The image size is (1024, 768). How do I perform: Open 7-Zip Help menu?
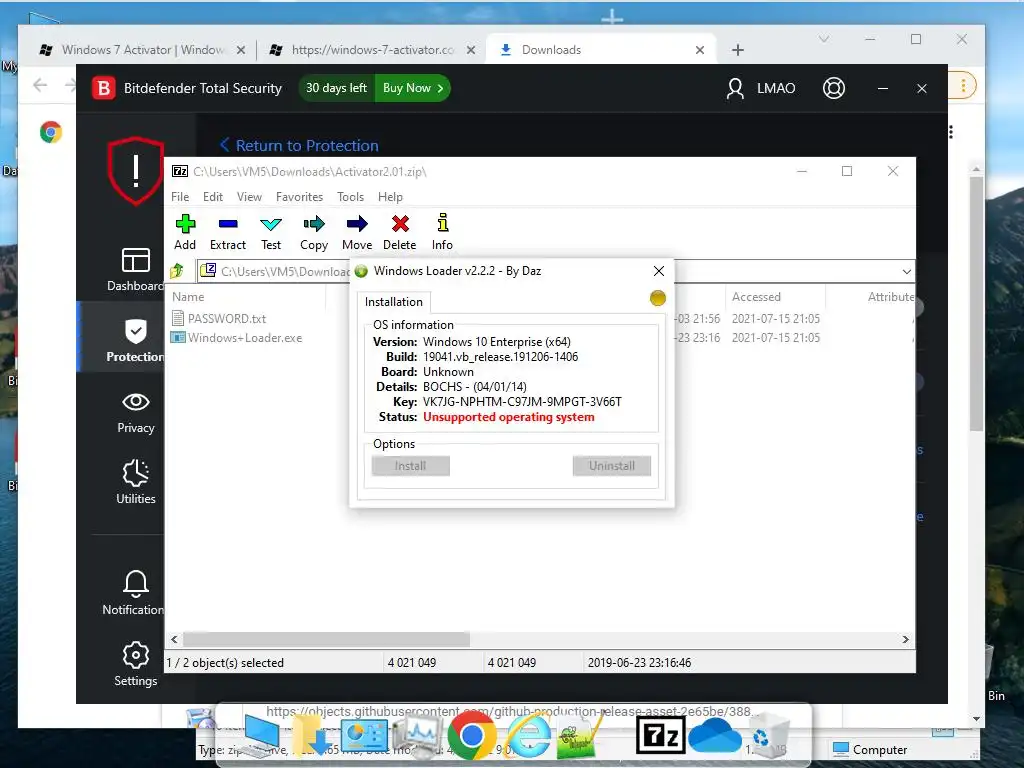click(390, 197)
